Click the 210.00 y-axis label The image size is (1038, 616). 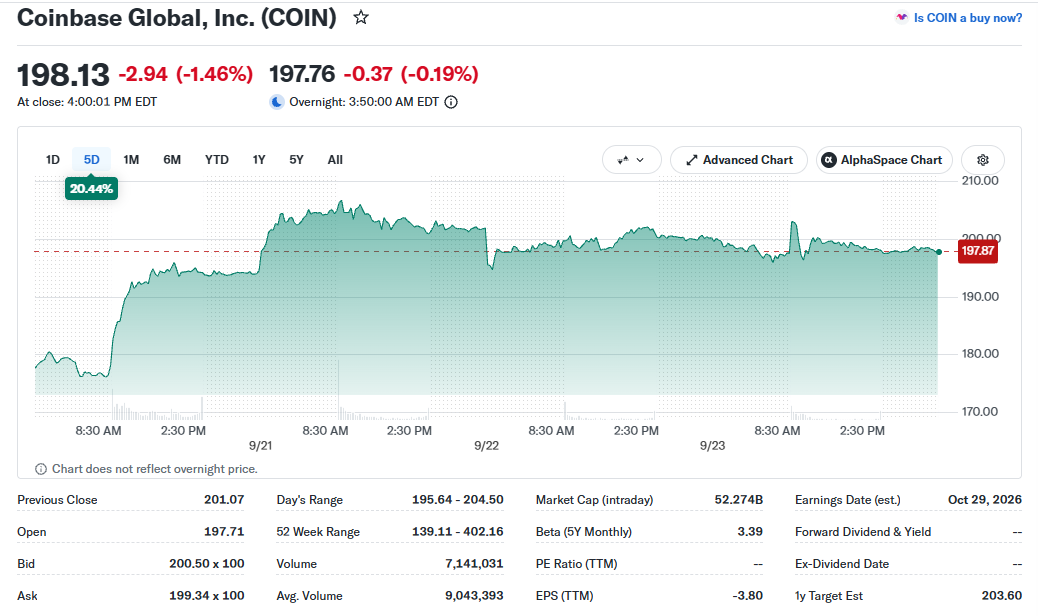coord(980,181)
